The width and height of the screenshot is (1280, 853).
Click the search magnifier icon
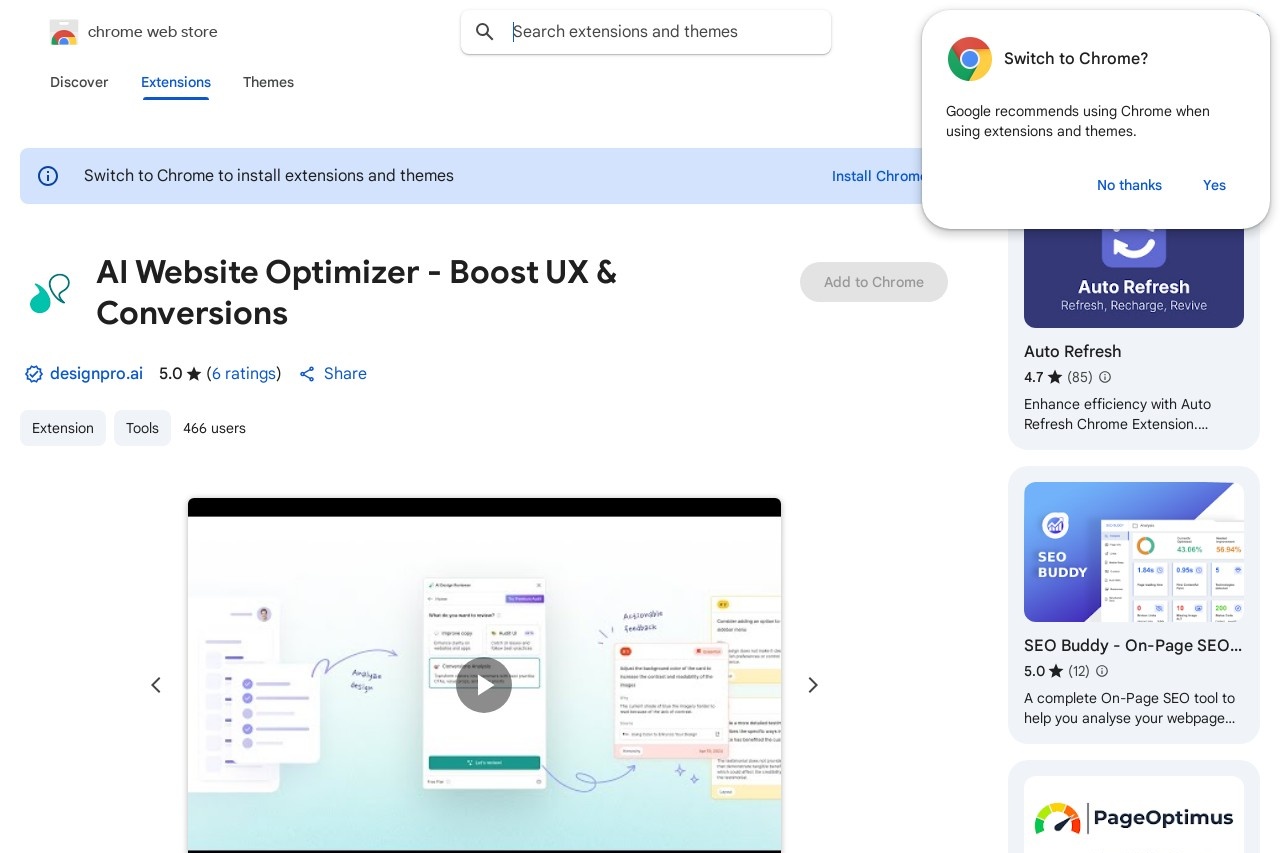(x=485, y=32)
